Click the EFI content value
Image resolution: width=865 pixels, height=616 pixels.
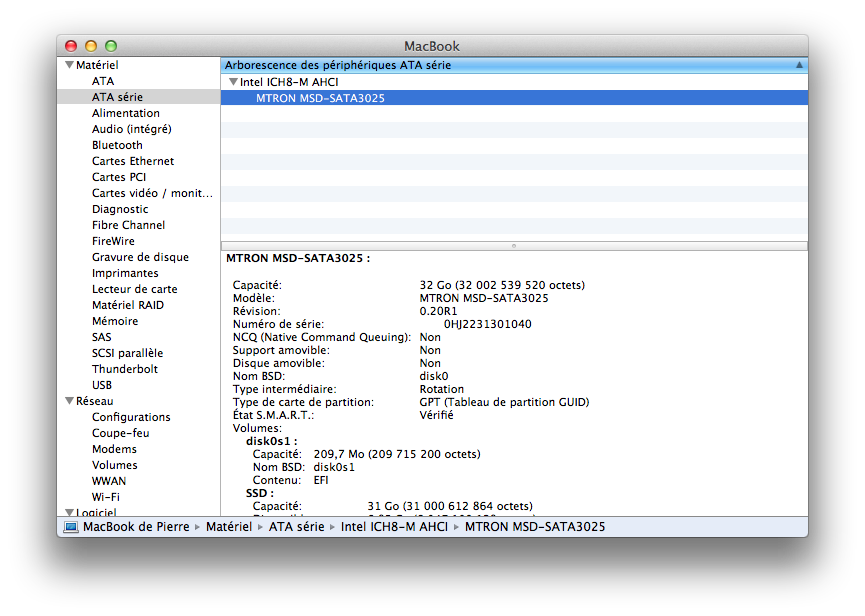pos(321,480)
